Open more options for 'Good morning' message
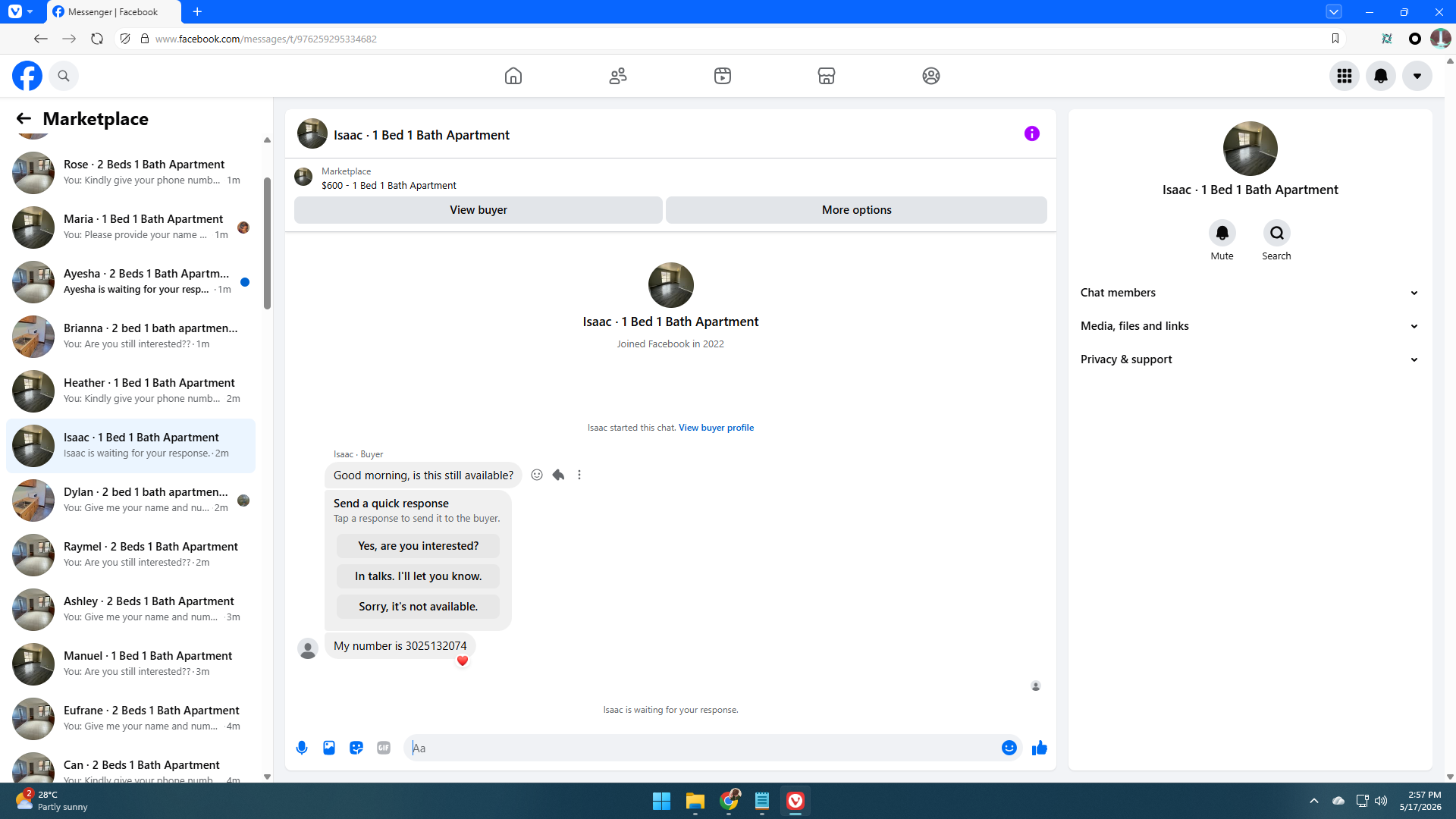The width and height of the screenshot is (1456, 819). click(x=579, y=475)
